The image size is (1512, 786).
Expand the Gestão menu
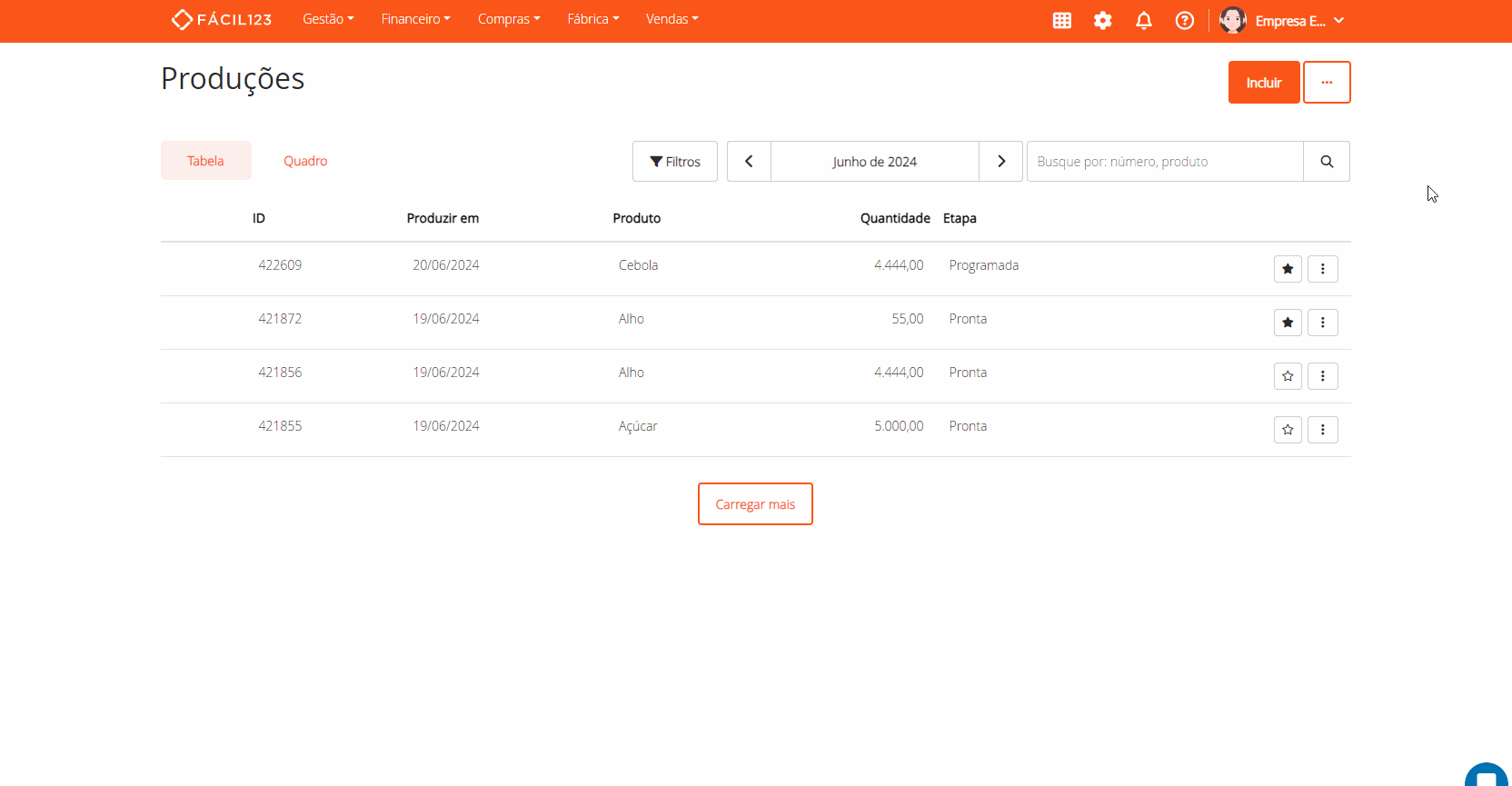pyautogui.click(x=328, y=19)
